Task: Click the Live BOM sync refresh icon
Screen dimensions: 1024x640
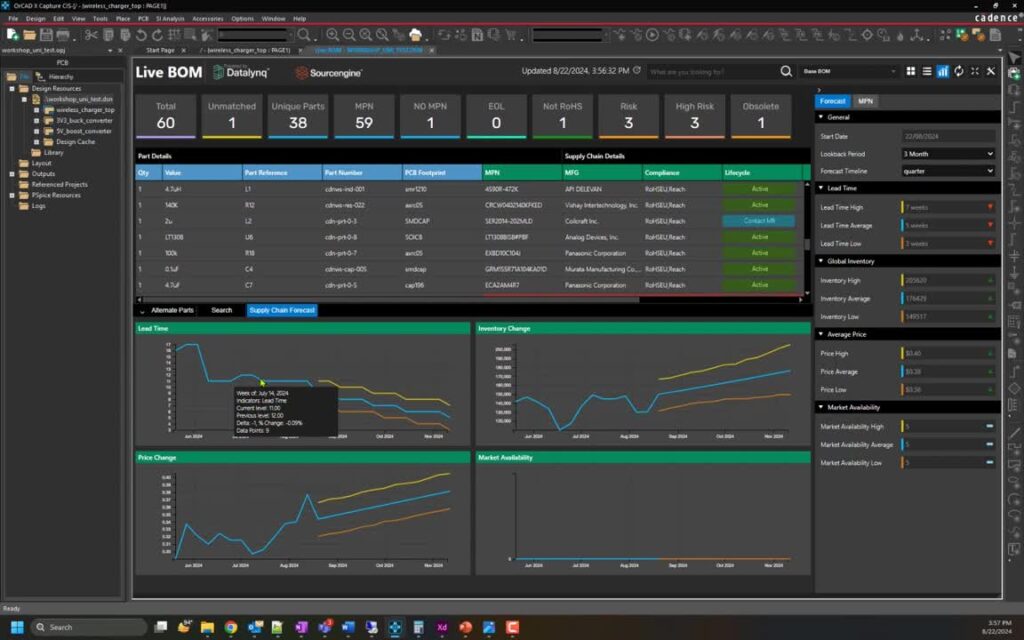Action: [x=959, y=71]
